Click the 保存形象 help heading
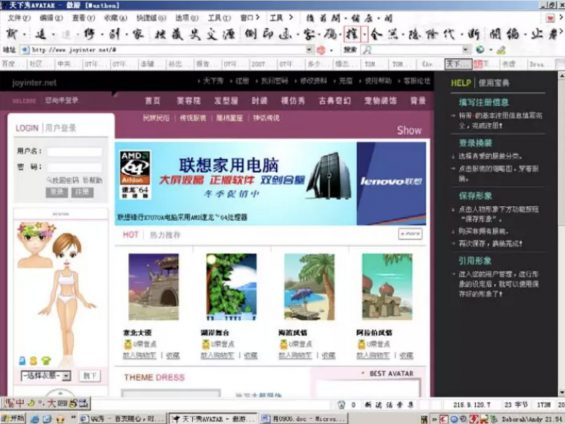The height and width of the screenshot is (424, 565). click(x=475, y=196)
